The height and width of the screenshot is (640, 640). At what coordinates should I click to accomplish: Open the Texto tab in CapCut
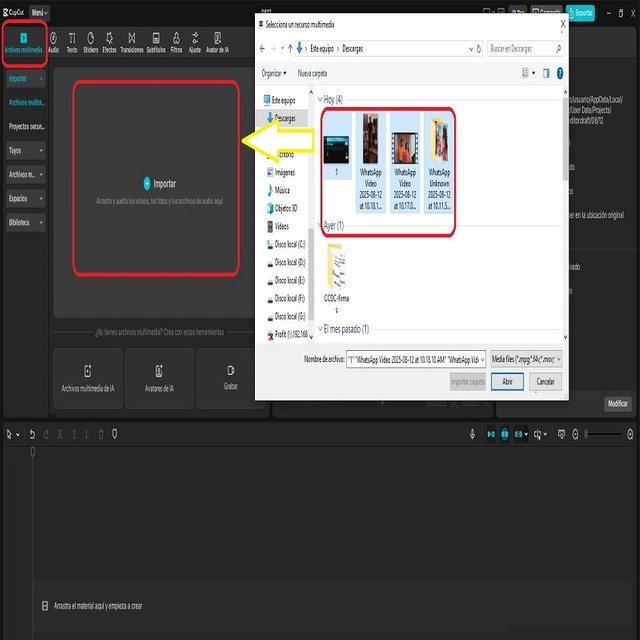(72, 44)
